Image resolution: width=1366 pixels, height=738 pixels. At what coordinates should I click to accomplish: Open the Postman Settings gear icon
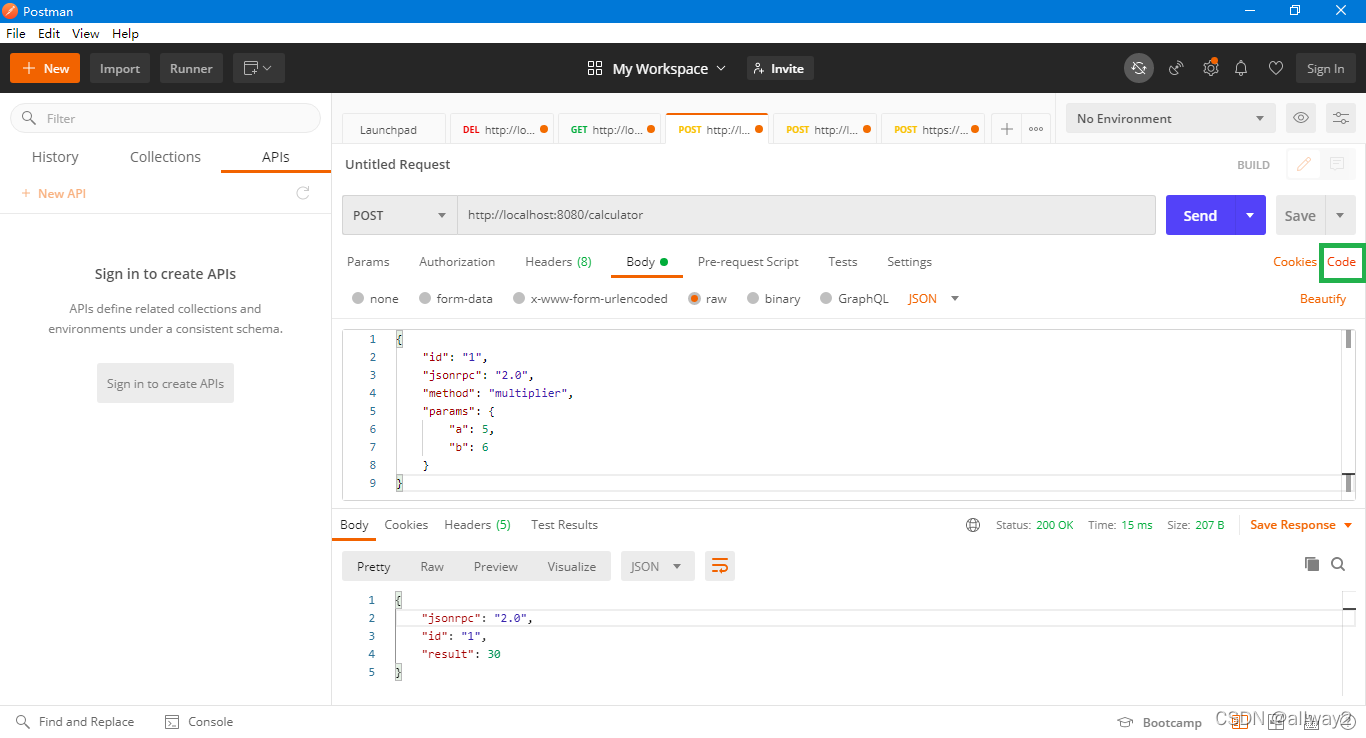point(1210,68)
